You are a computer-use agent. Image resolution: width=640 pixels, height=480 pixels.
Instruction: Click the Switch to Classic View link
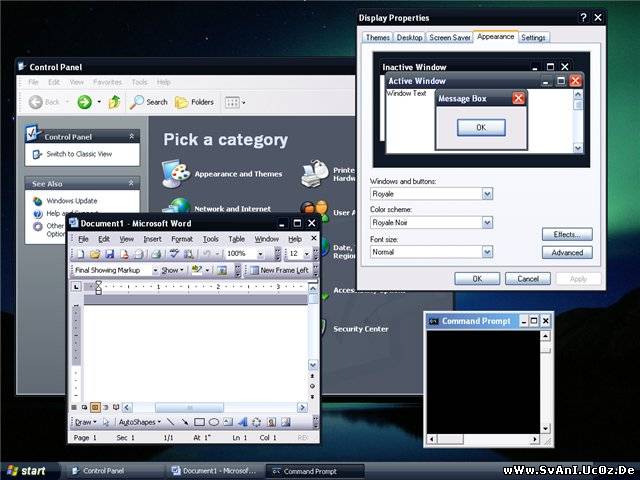click(x=79, y=154)
